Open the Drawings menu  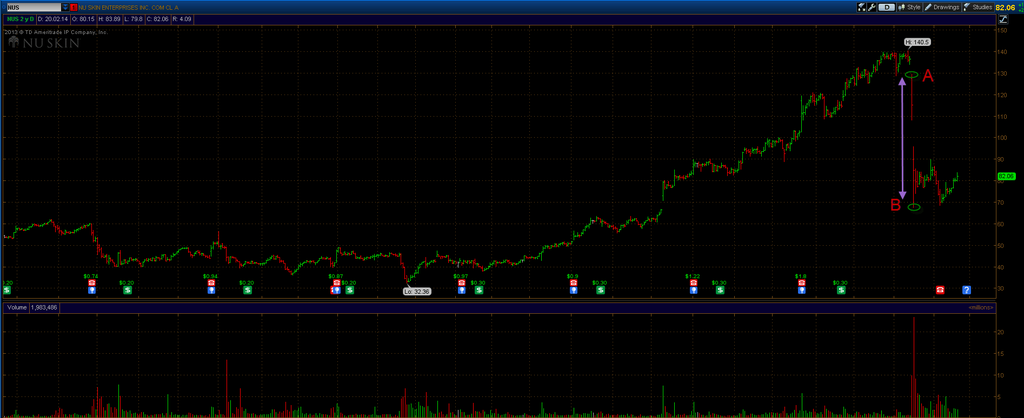click(x=942, y=7)
